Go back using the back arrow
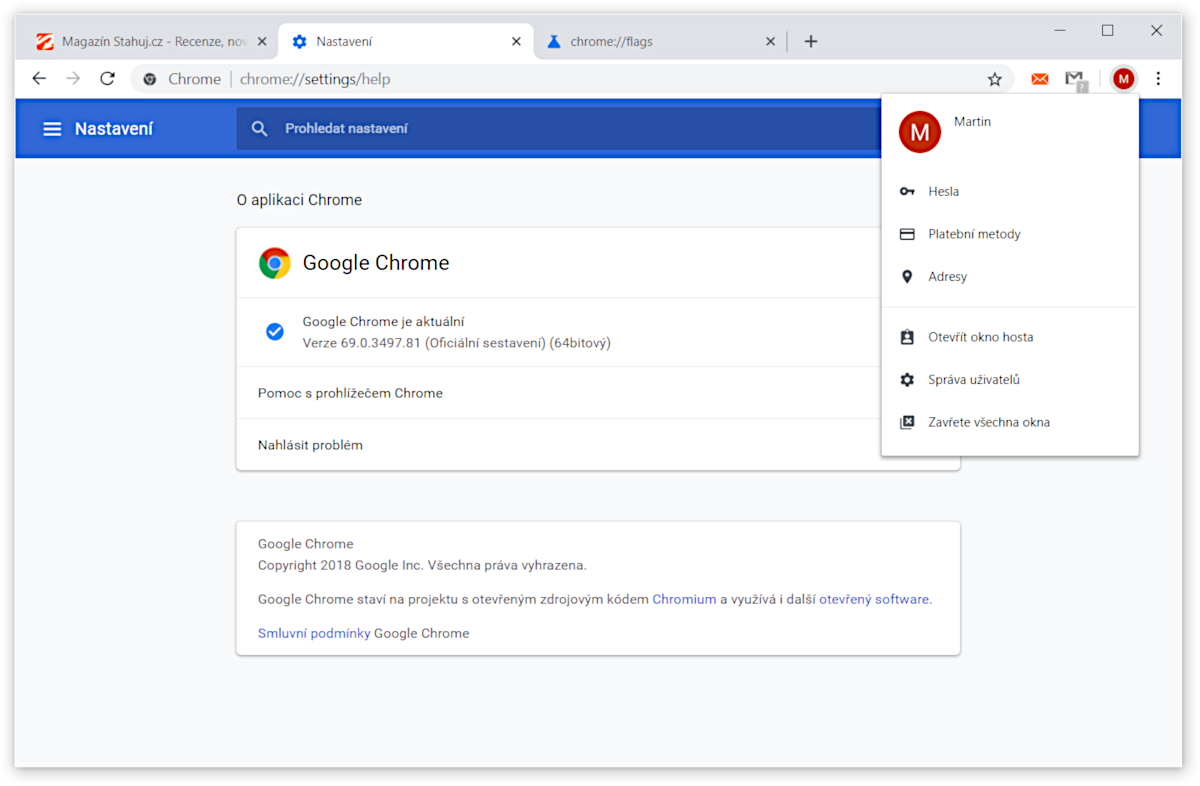The image size is (1200, 786). tap(39, 79)
